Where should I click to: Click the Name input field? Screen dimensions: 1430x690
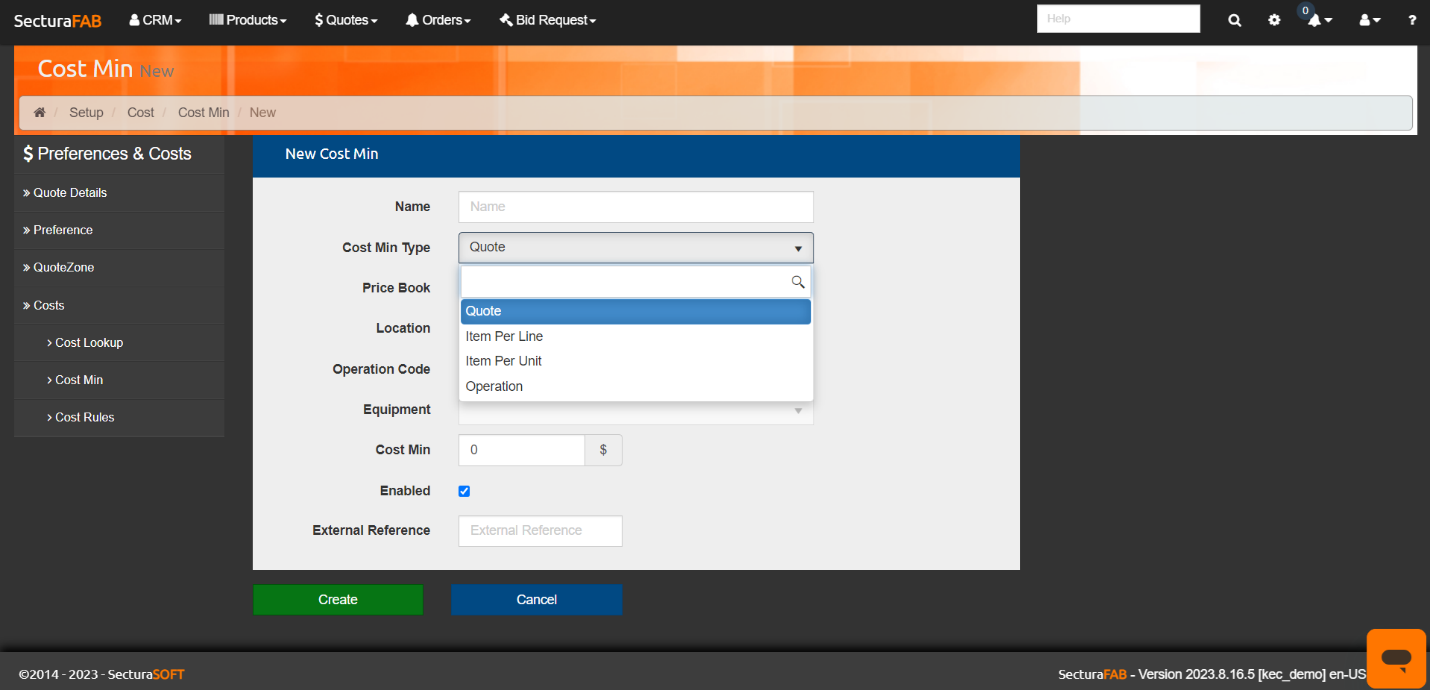click(x=635, y=207)
